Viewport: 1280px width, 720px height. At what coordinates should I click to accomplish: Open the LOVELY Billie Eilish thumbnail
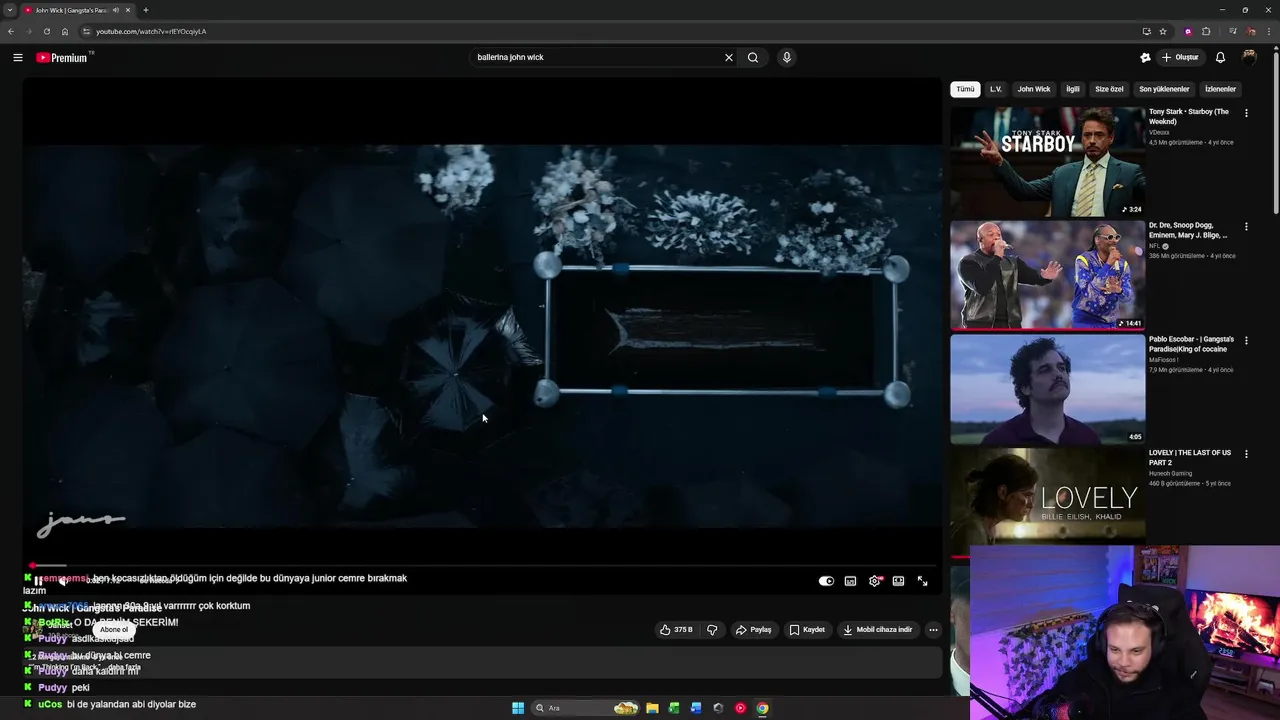(1047, 498)
